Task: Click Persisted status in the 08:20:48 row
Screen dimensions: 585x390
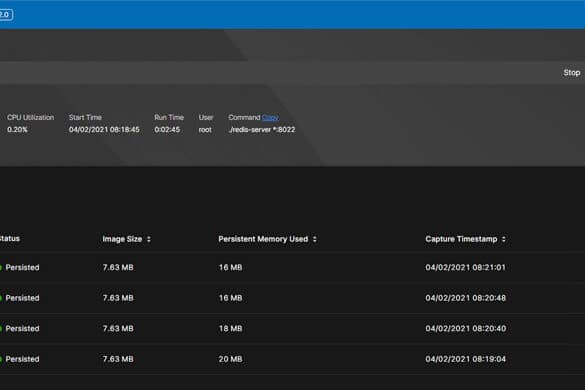Action: (x=22, y=298)
